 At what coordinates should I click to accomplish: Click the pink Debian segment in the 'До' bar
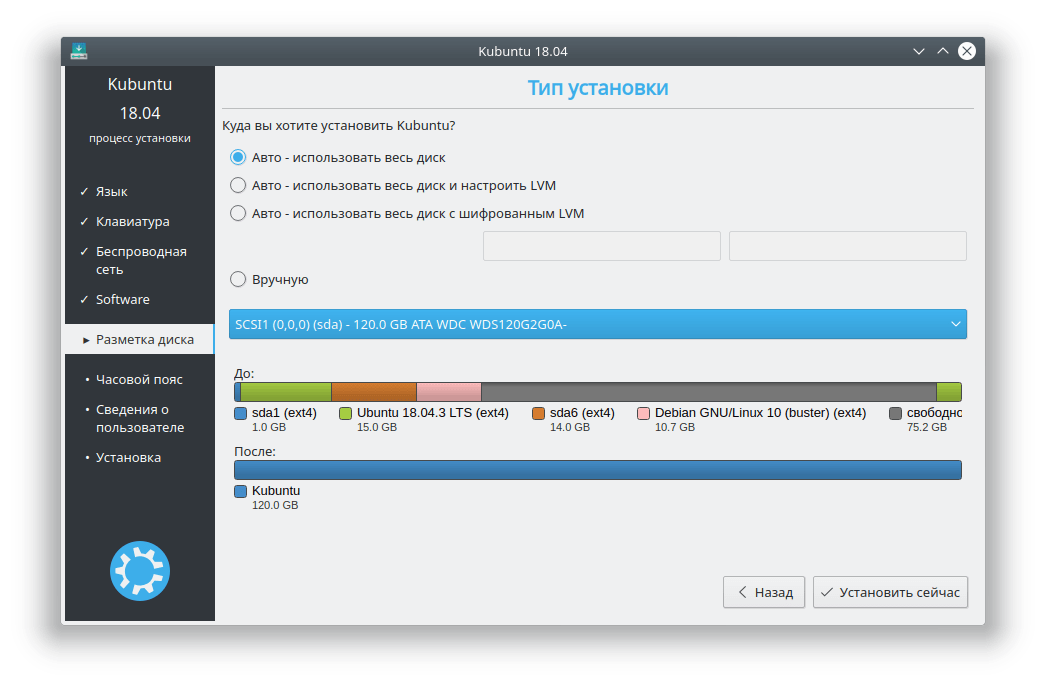pyautogui.click(x=449, y=392)
